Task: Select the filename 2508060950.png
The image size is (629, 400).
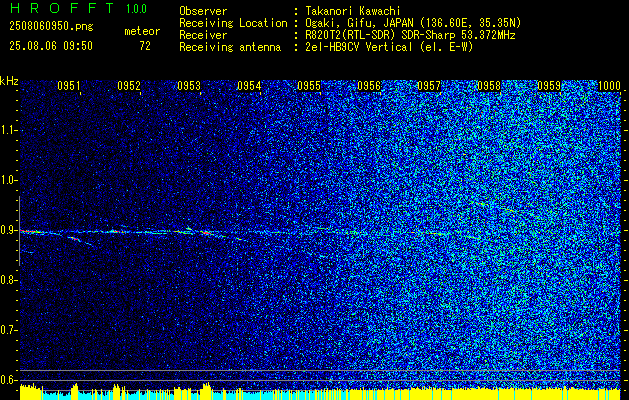Action: (51, 26)
